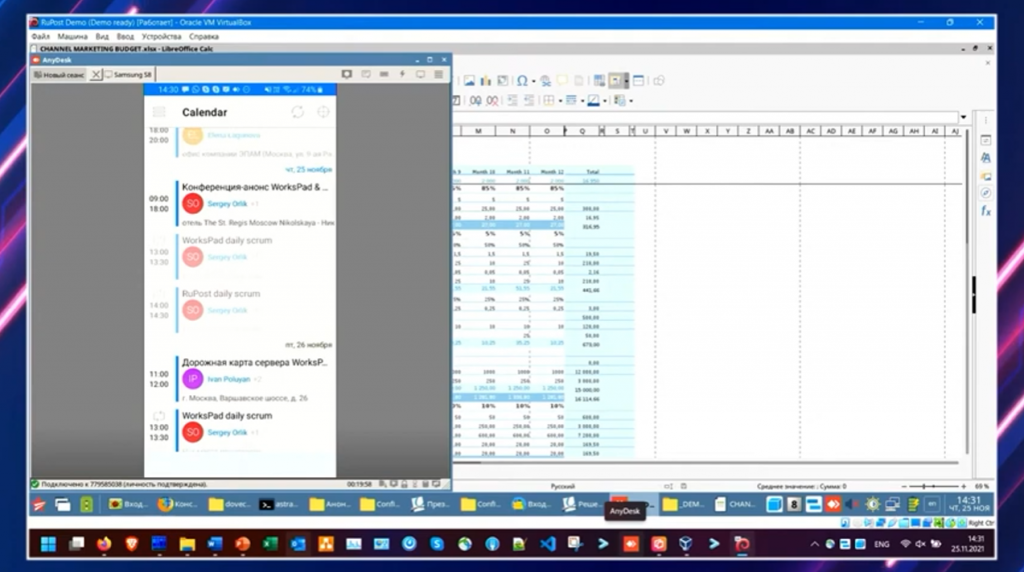Click the AnyDesk keyboard icon
This screenshot has height=572, width=1024.
point(384,74)
